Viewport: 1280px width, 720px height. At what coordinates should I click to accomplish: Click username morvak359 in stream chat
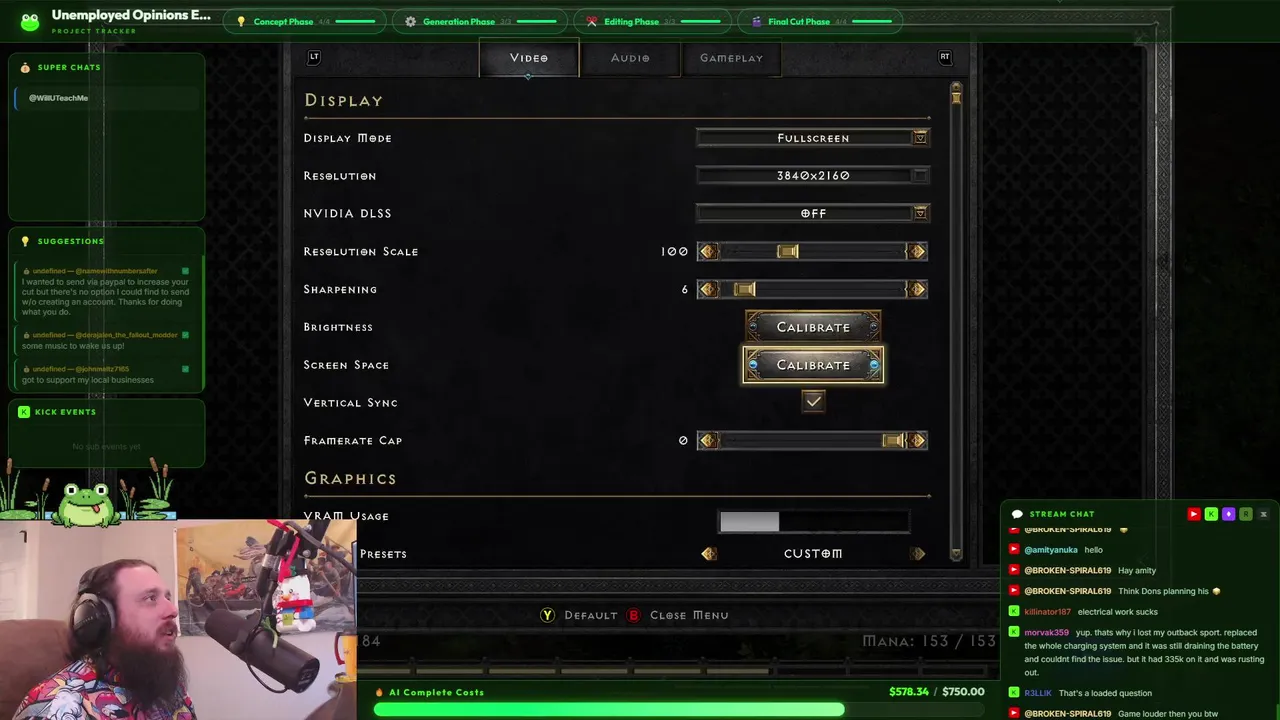pyautogui.click(x=1046, y=632)
